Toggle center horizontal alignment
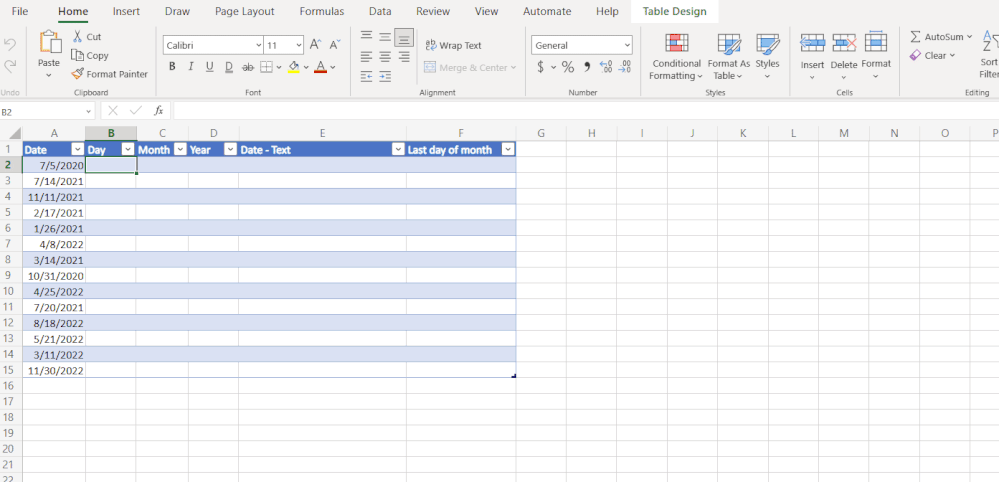 click(x=385, y=57)
